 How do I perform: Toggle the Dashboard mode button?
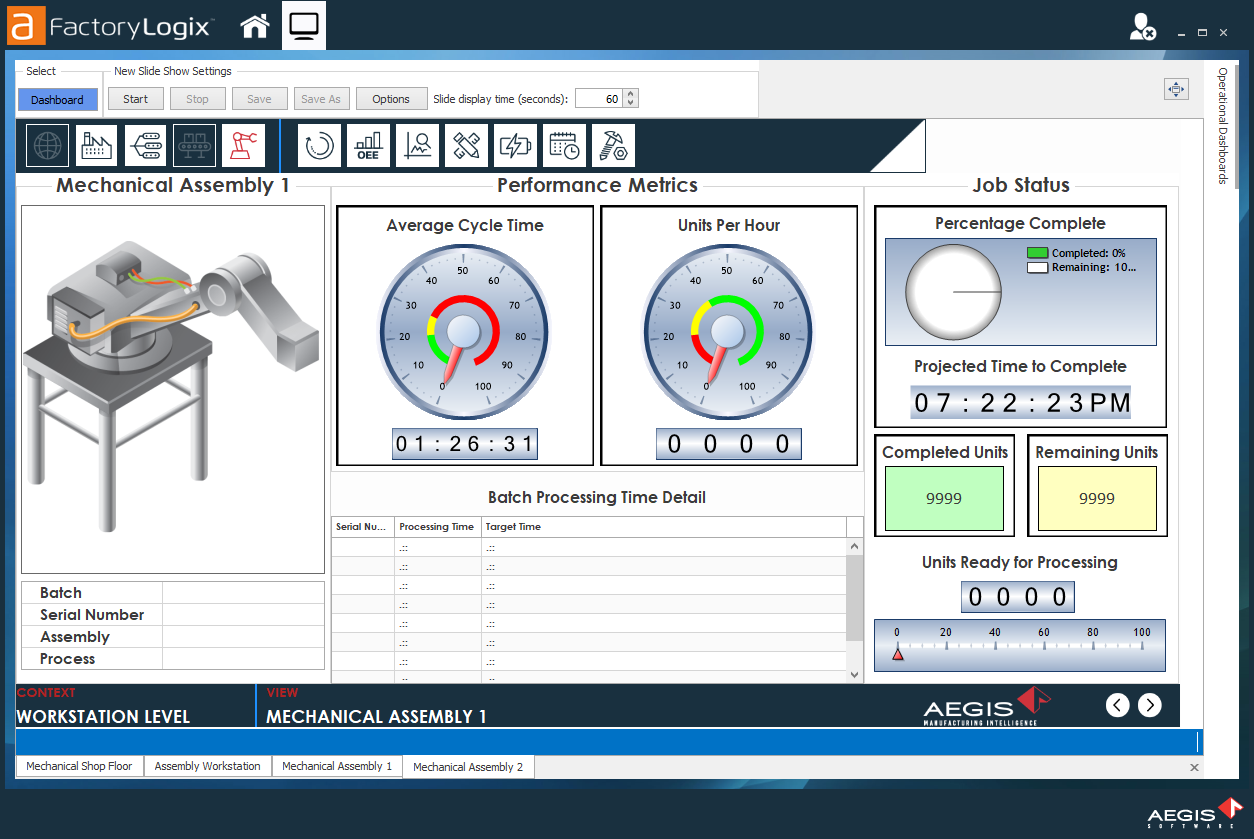(57, 99)
